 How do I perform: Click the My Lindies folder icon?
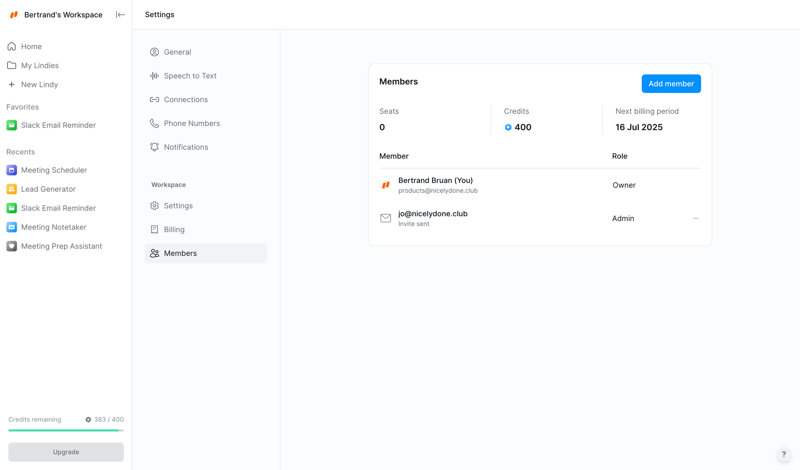(x=11, y=65)
